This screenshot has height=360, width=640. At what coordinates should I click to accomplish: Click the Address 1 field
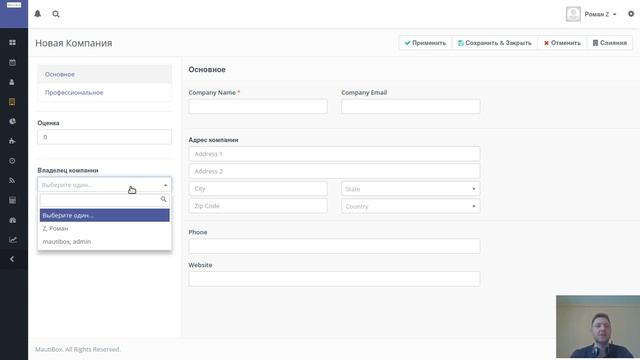point(334,154)
